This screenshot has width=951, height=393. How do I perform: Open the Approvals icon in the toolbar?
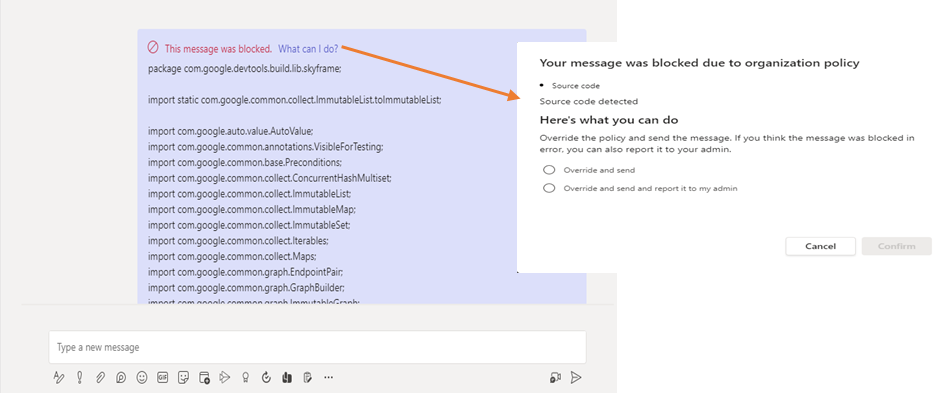click(x=266, y=377)
